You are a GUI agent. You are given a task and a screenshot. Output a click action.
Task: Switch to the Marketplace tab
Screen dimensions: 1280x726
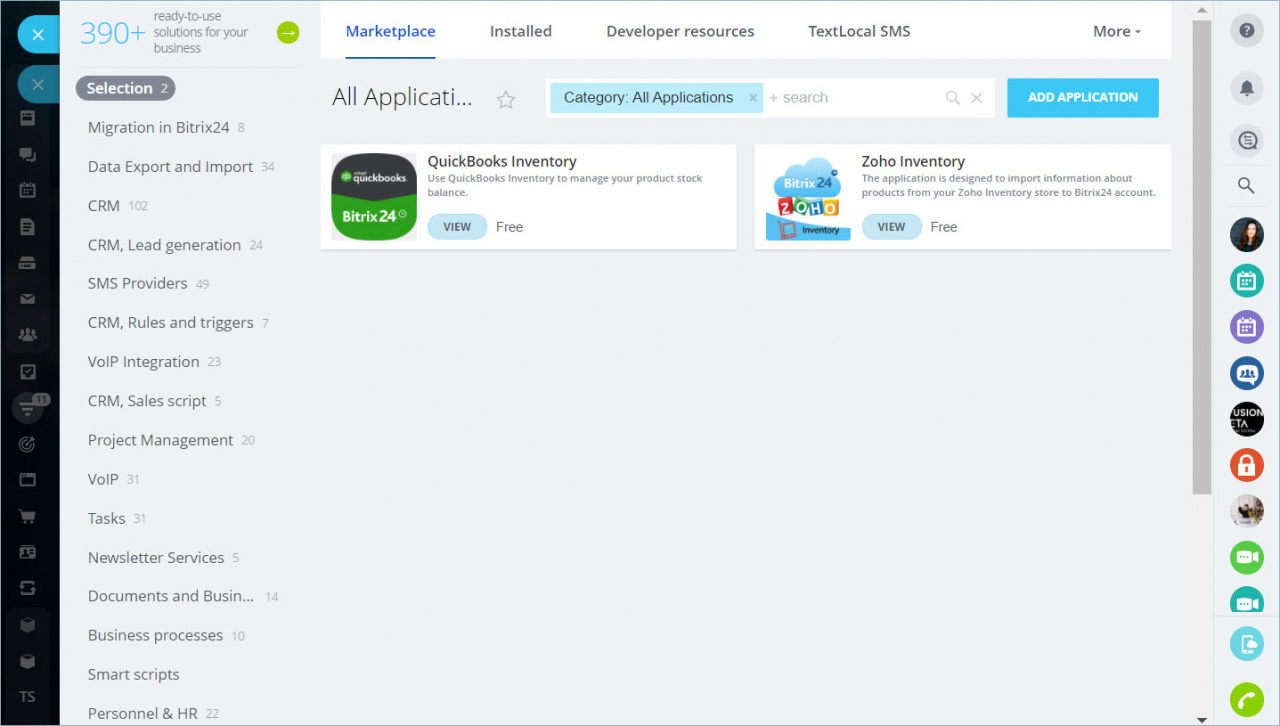[x=390, y=31]
